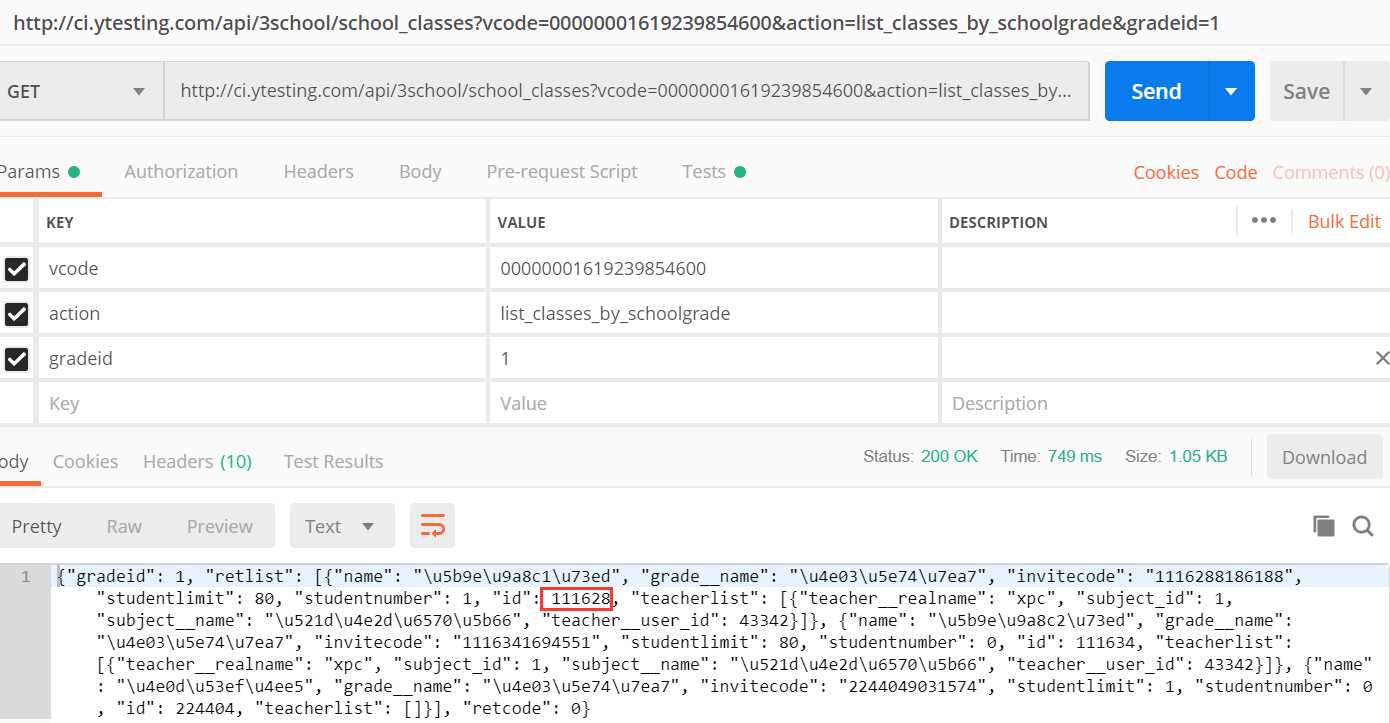Open the Authorization tab
Viewport: 1390px width, 723px height.
181,171
